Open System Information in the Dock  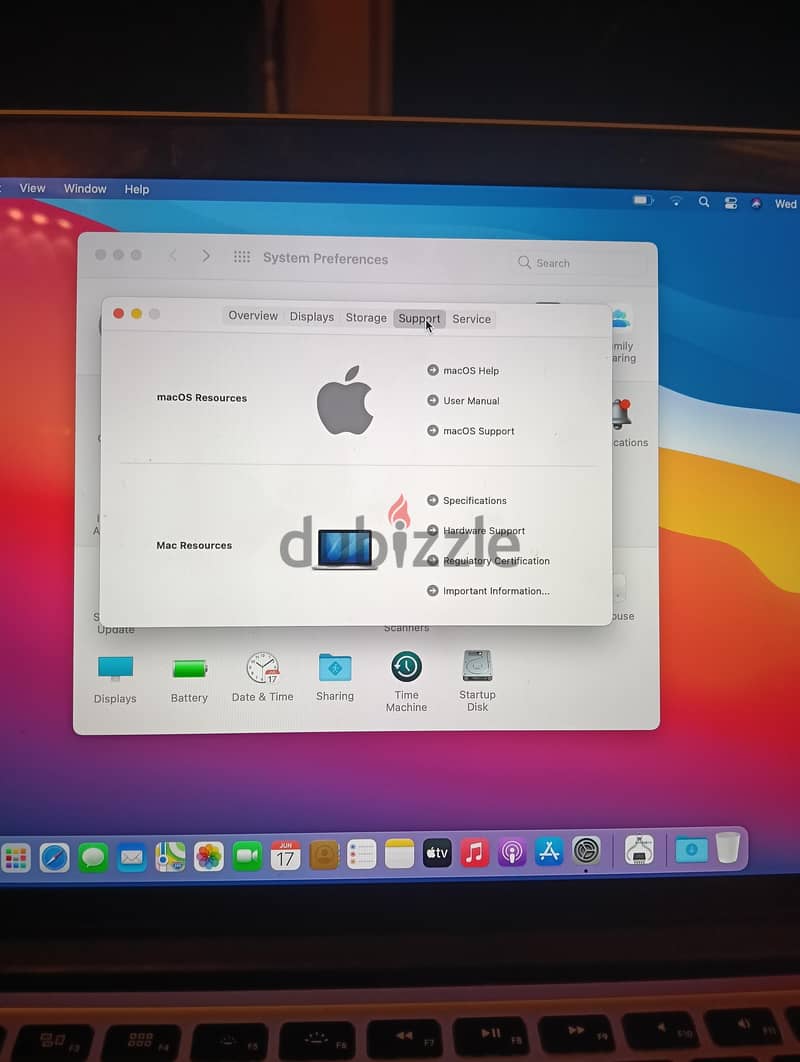[639, 849]
